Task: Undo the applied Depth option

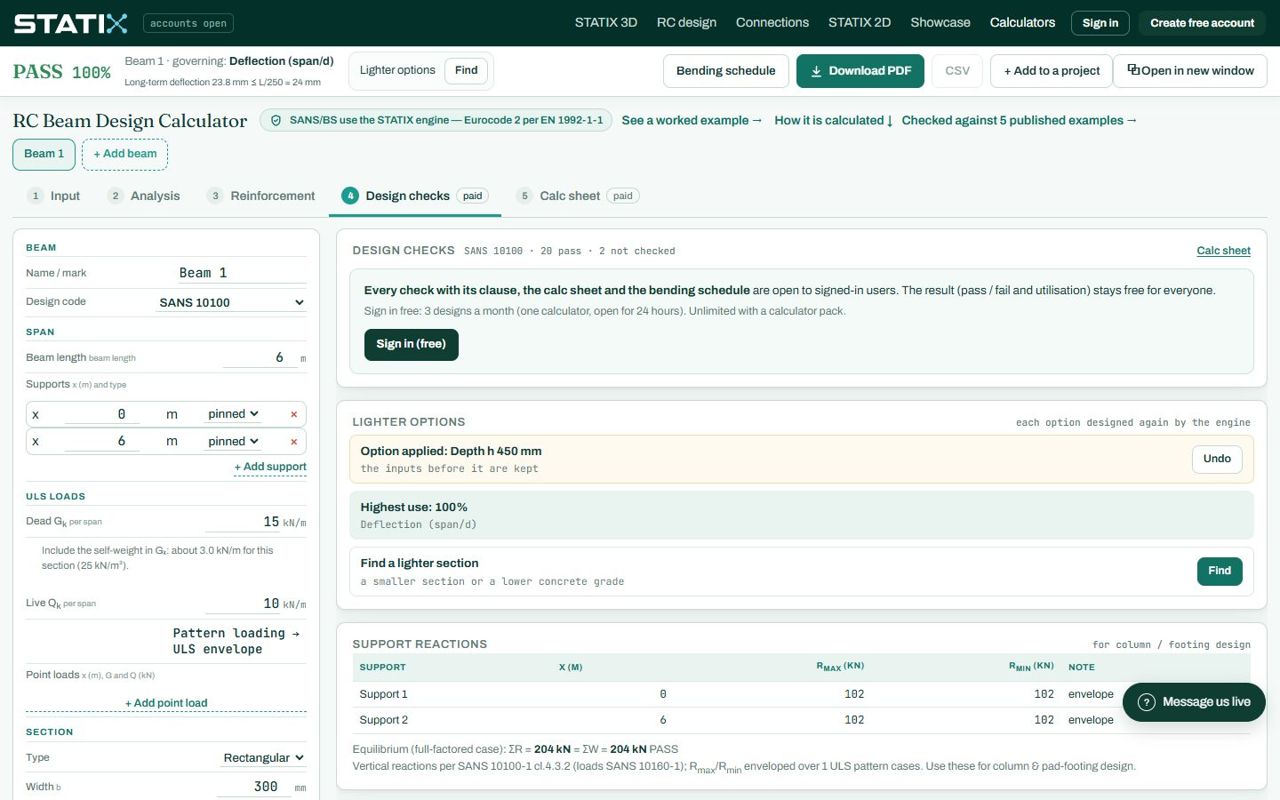Action: 1217,459
